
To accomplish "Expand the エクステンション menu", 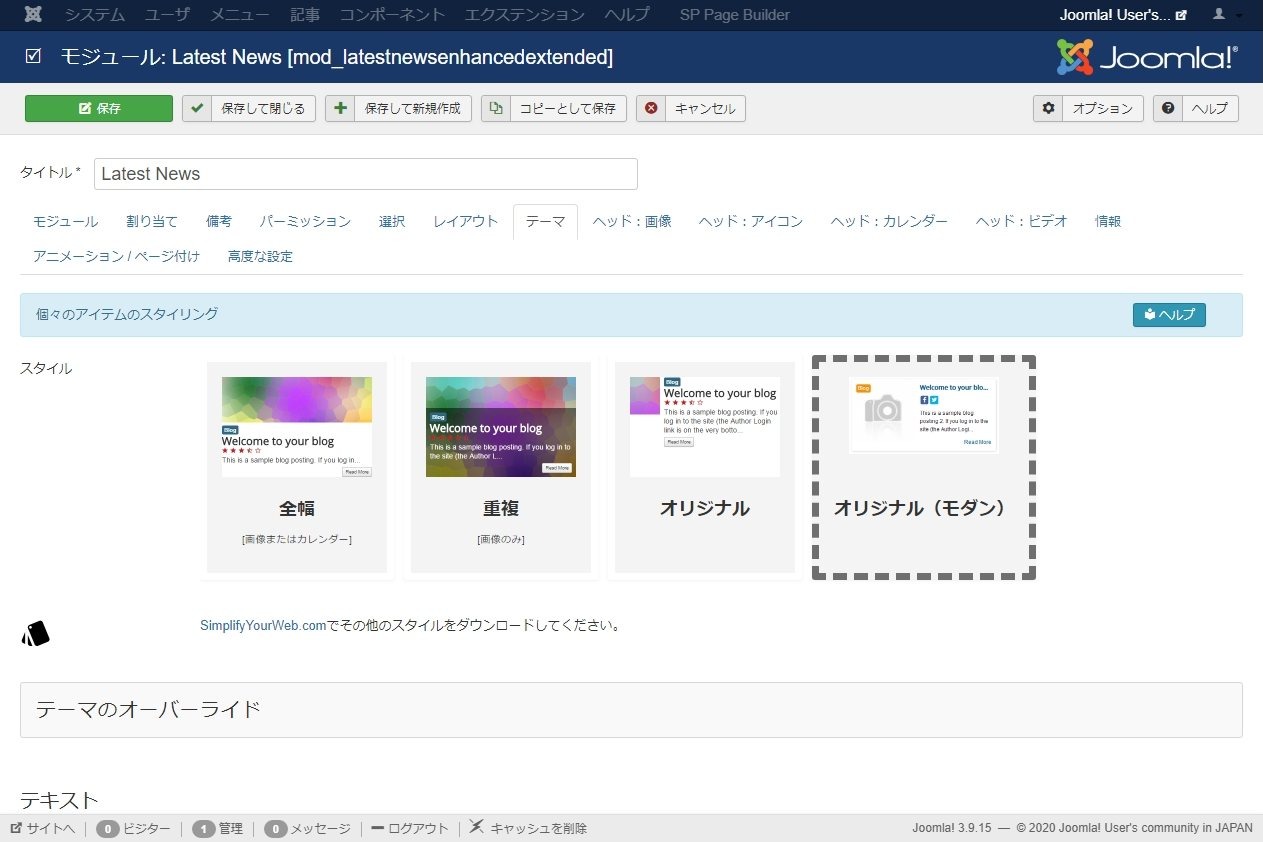I will pos(525,15).
